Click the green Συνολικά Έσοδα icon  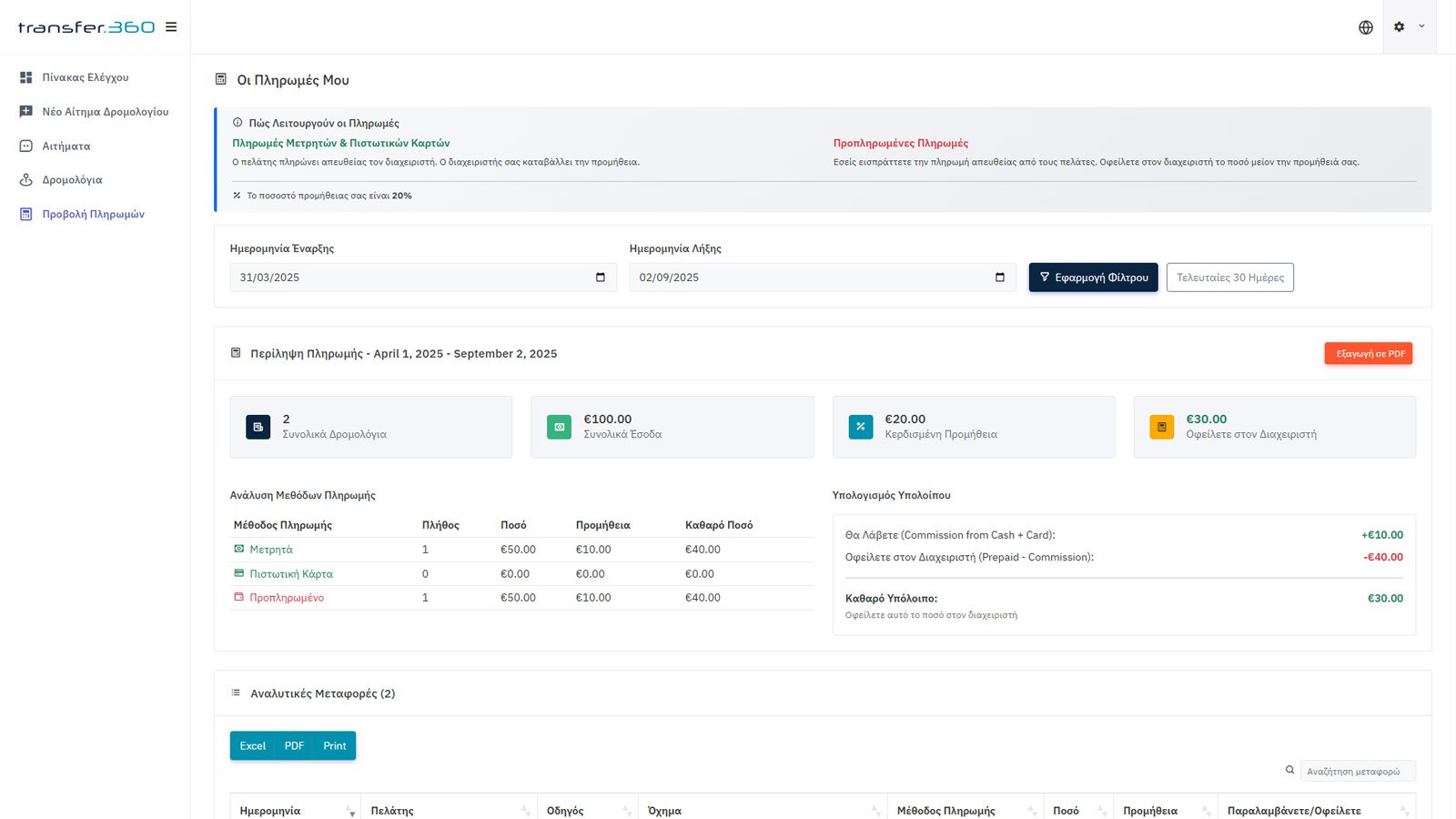[559, 427]
